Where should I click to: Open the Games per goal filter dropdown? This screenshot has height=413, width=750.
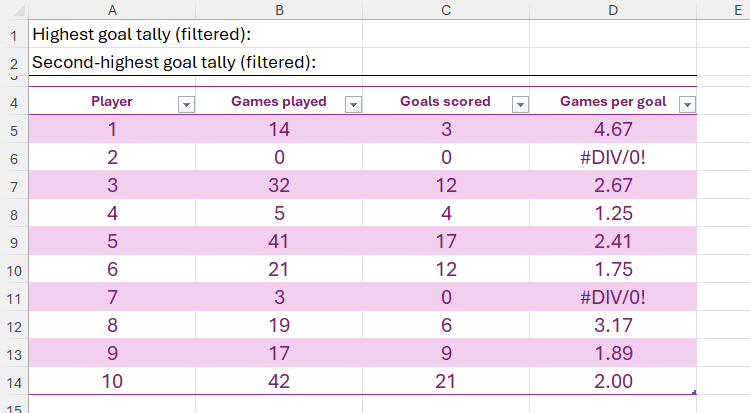686,104
